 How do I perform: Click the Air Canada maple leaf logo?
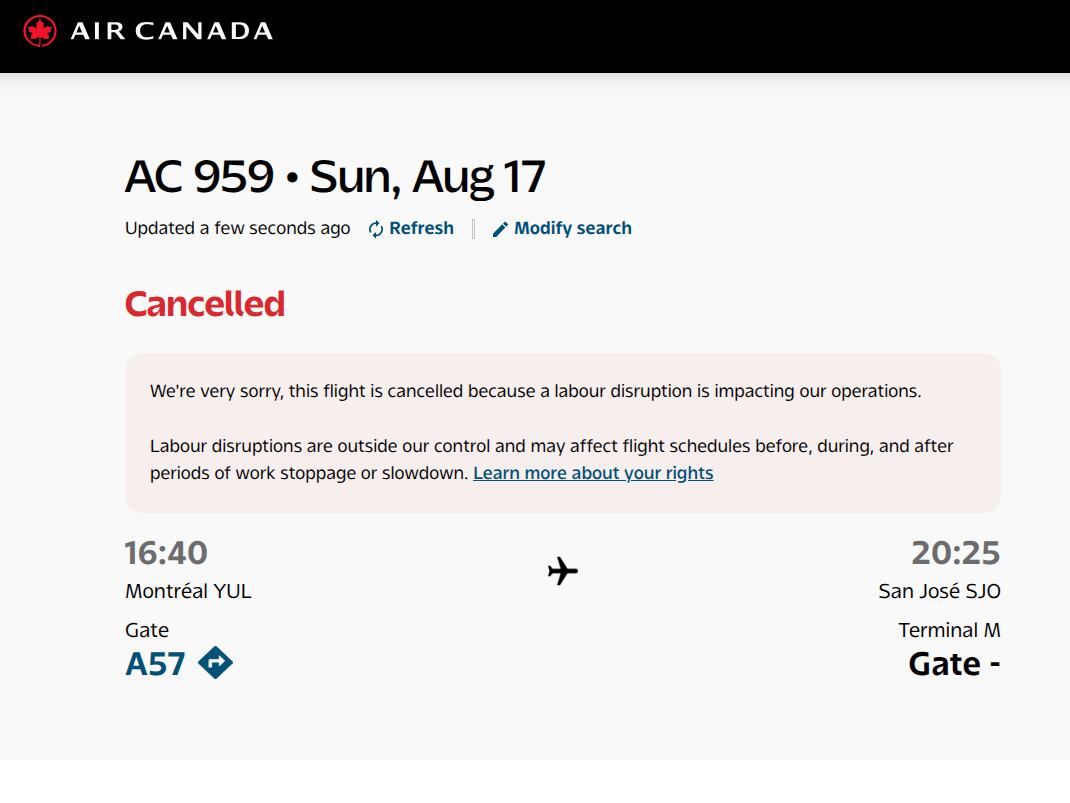40,30
